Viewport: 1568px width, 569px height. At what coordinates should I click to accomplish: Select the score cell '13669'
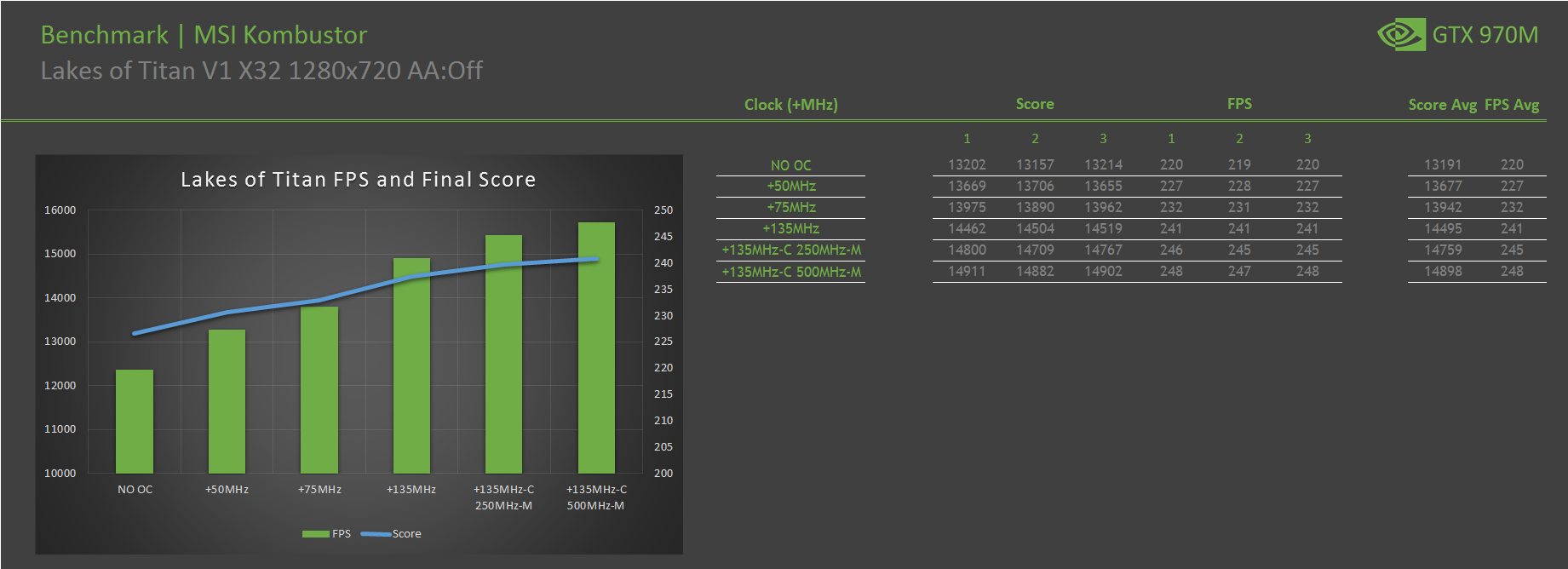pos(967,187)
